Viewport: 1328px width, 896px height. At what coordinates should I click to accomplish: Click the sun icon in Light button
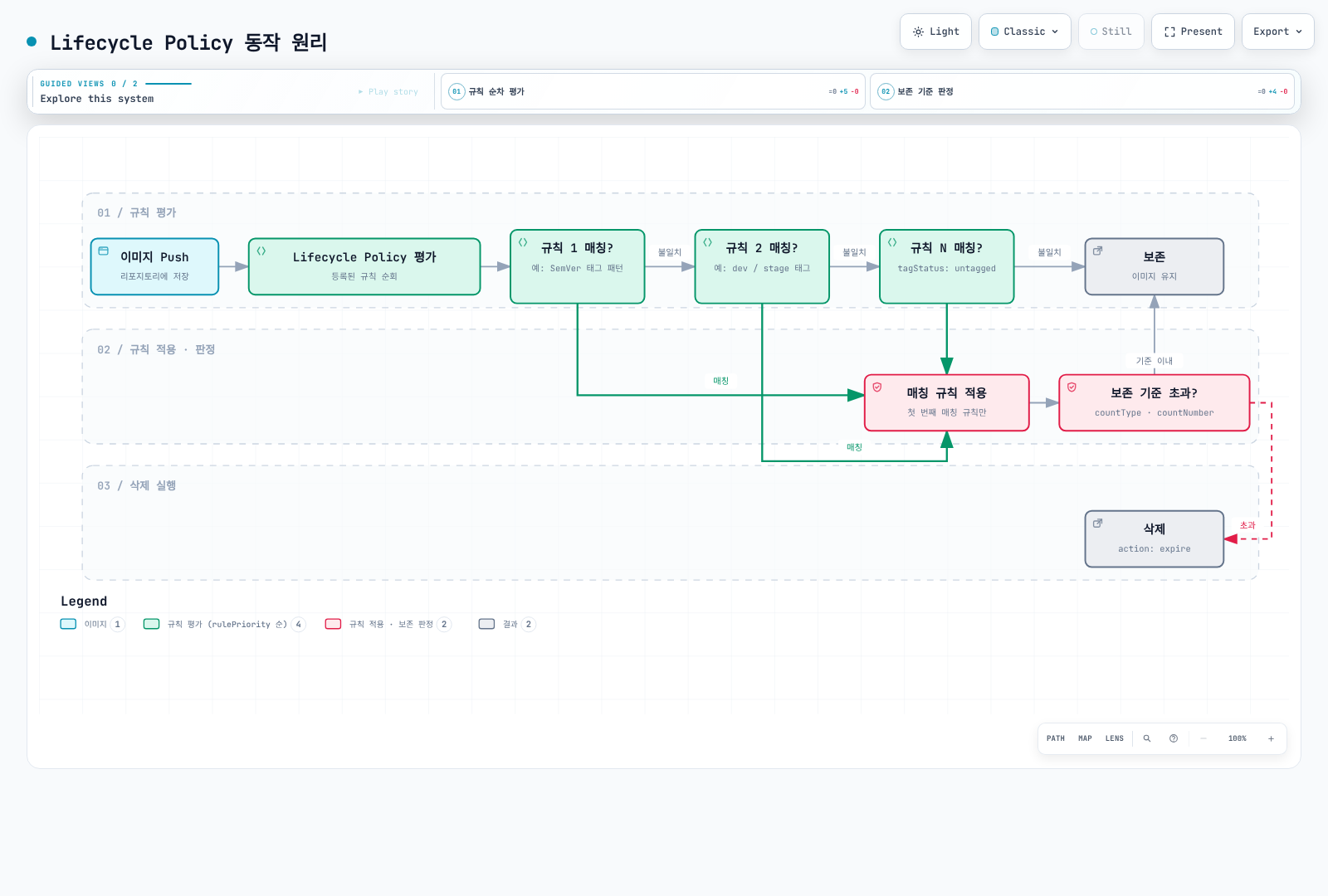tap(918, 32)
